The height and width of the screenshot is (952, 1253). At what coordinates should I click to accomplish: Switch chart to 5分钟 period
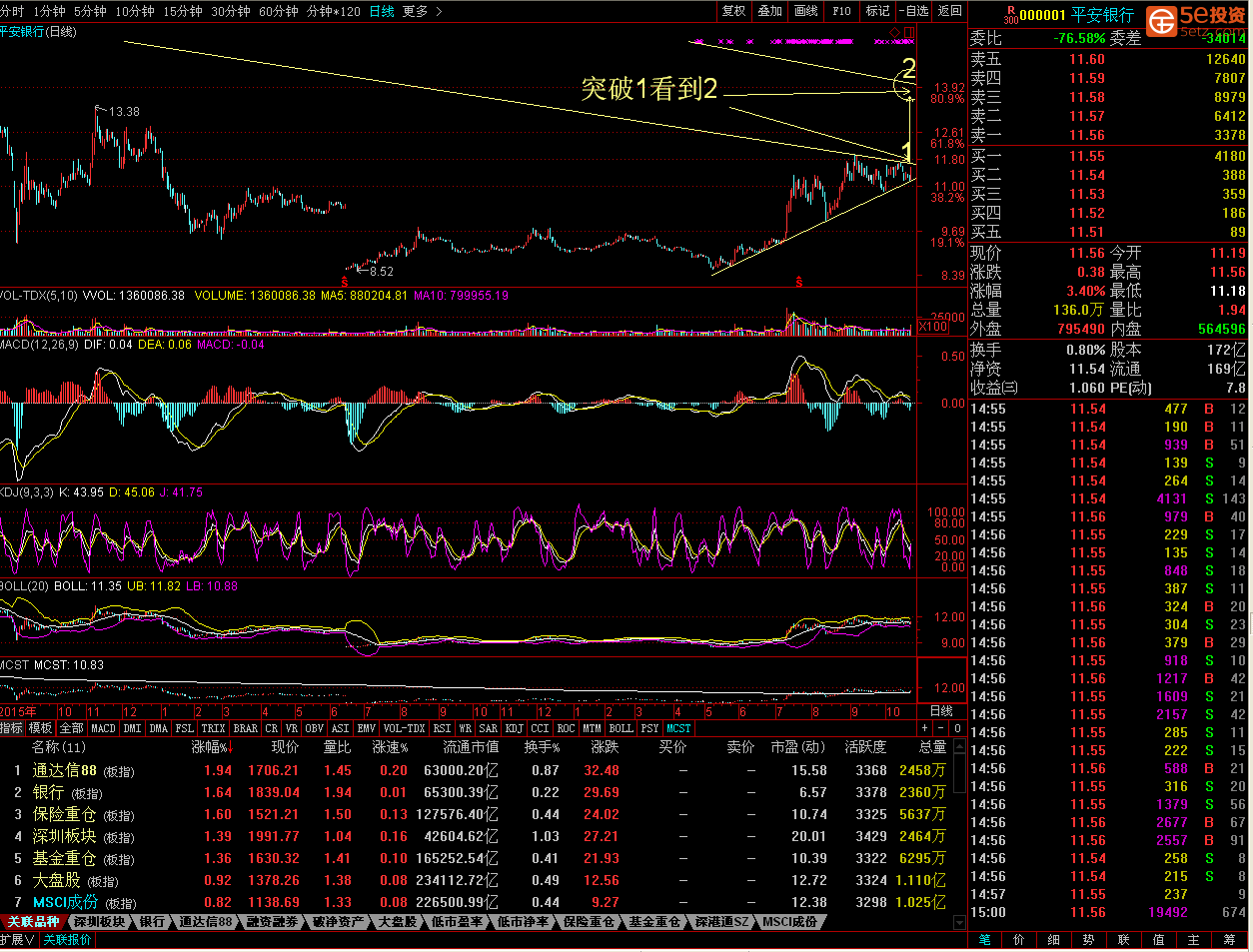[x=90, y=11]
